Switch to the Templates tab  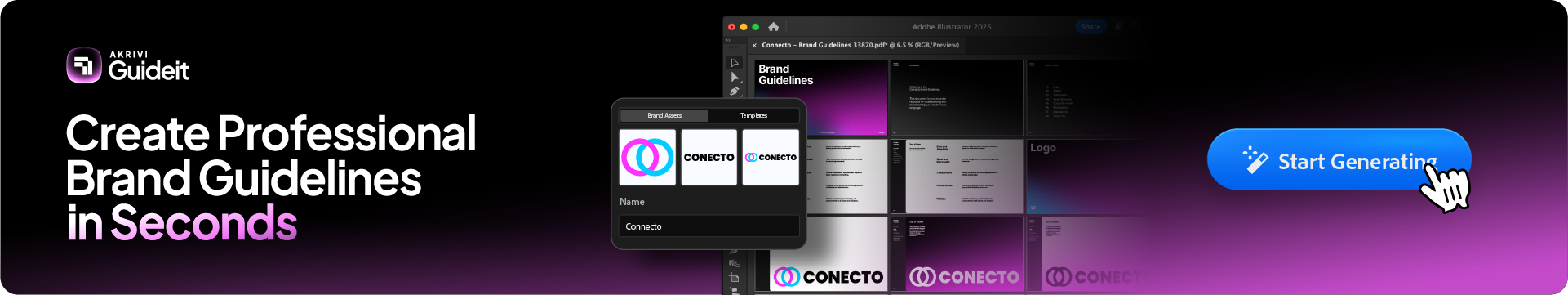[x=753, y=115]
